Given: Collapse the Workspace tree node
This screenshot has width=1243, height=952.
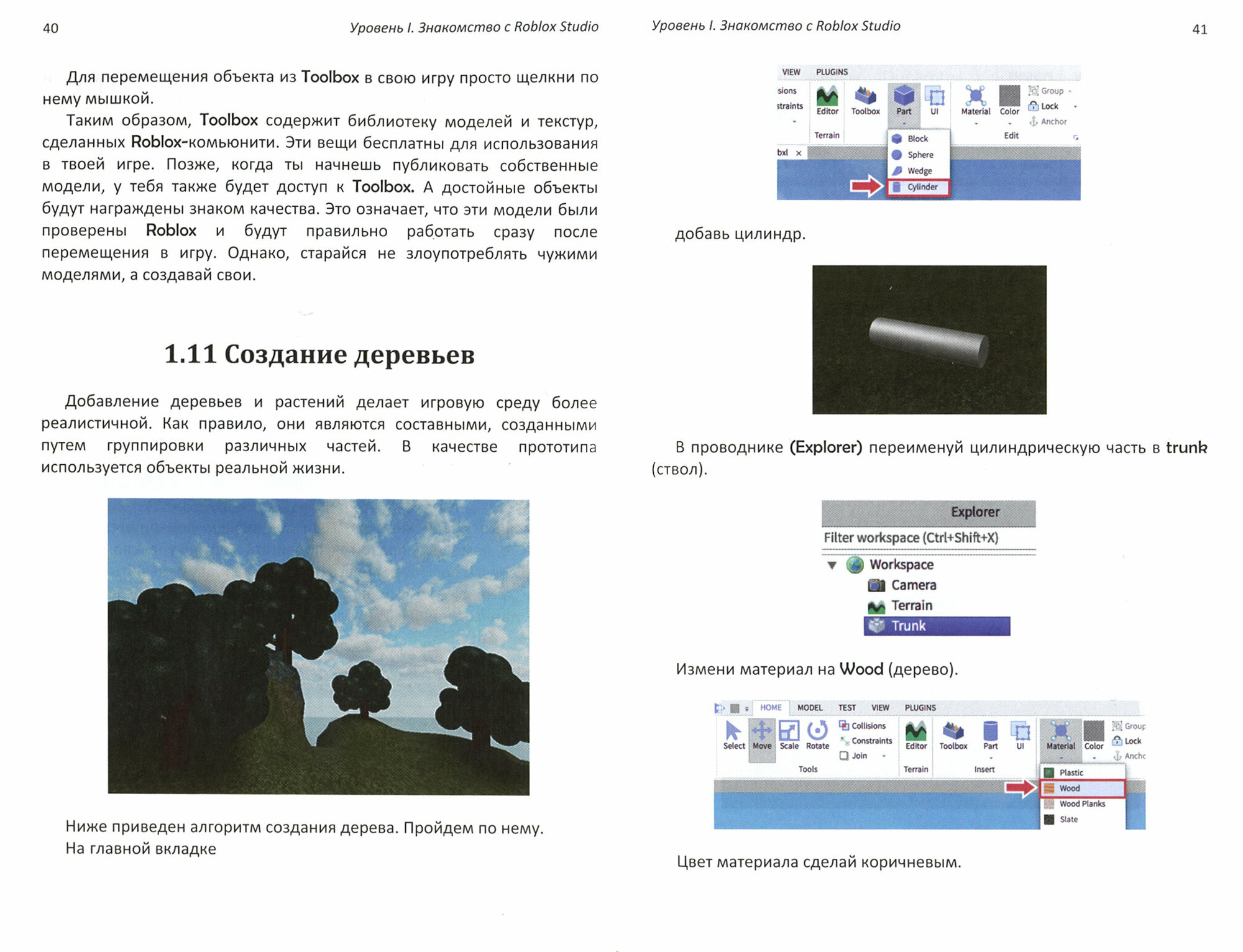Looking at the screenshot, I should point(832,565).
